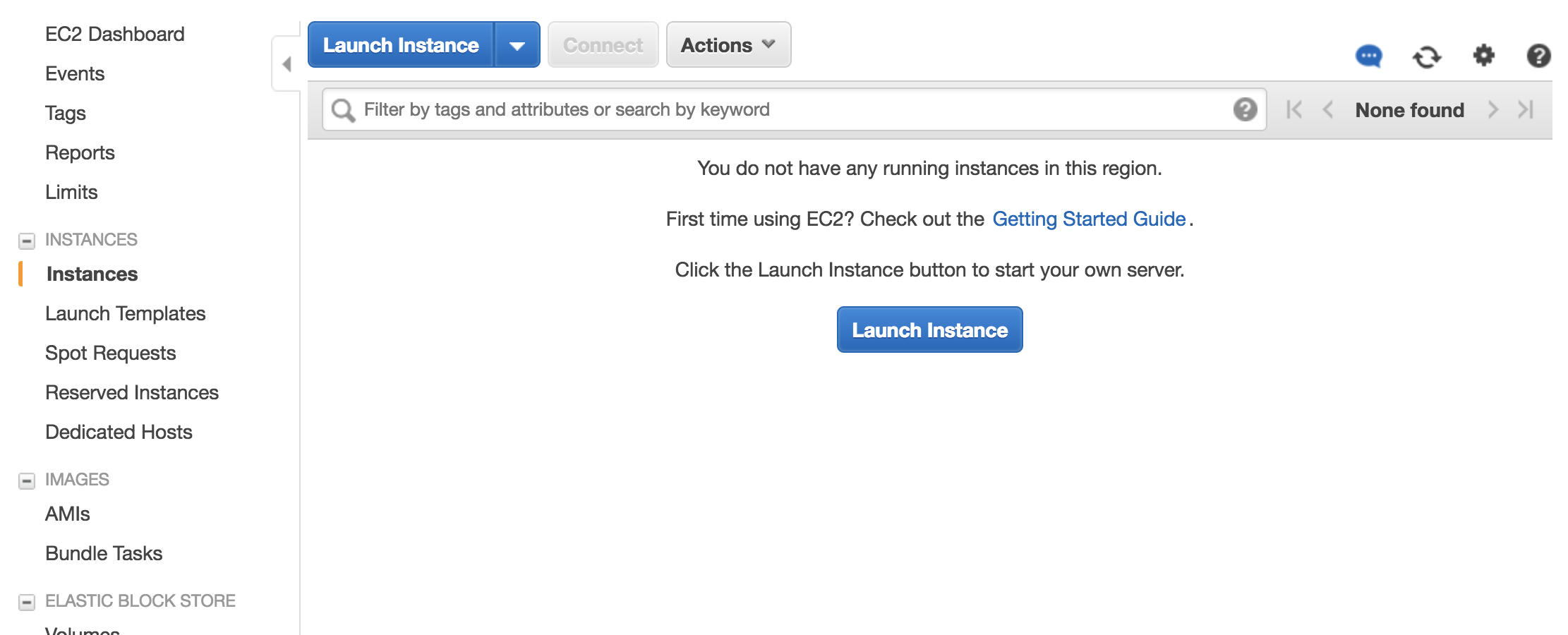Image resolution: width=1568 pixels, height=635 pixels.
Task: Collapse the INSTANCES section
Action: click(x=27, y=241)
